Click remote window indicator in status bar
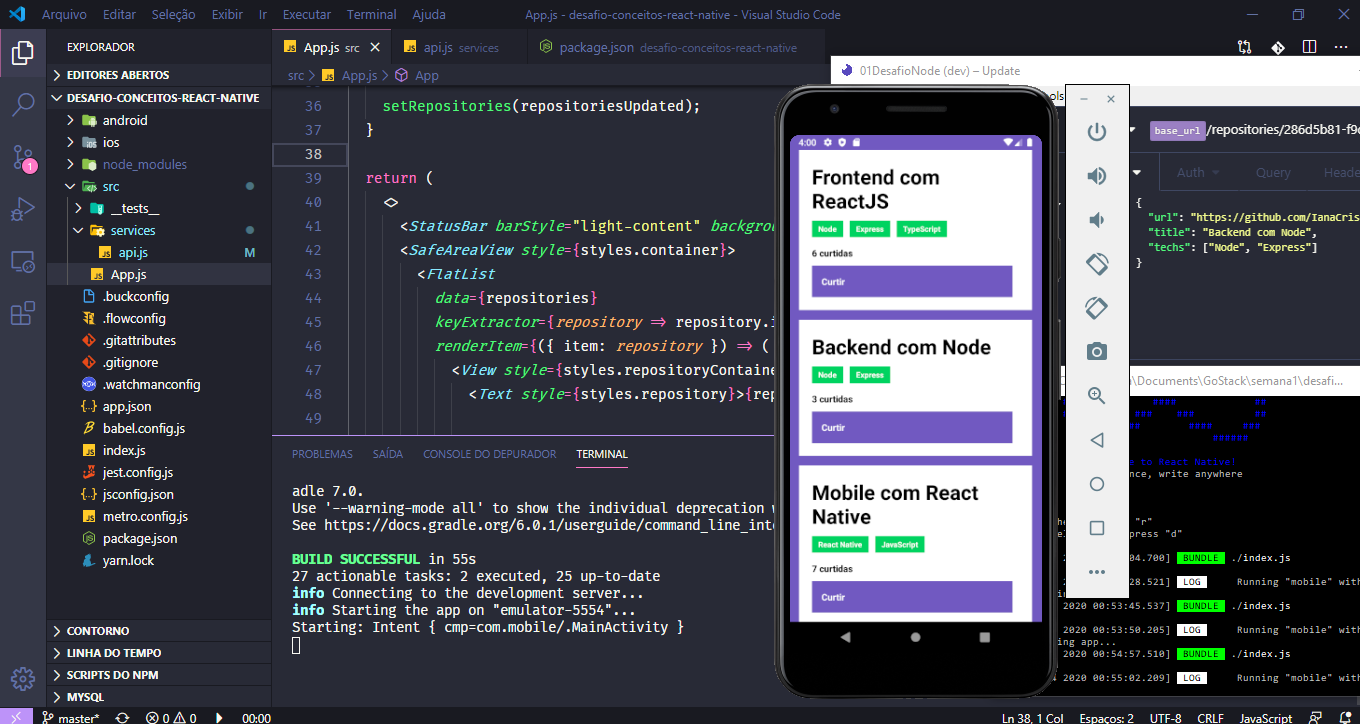Image resolution: width=1360 pixels, height=724 pixels. (x=16, y=718)
